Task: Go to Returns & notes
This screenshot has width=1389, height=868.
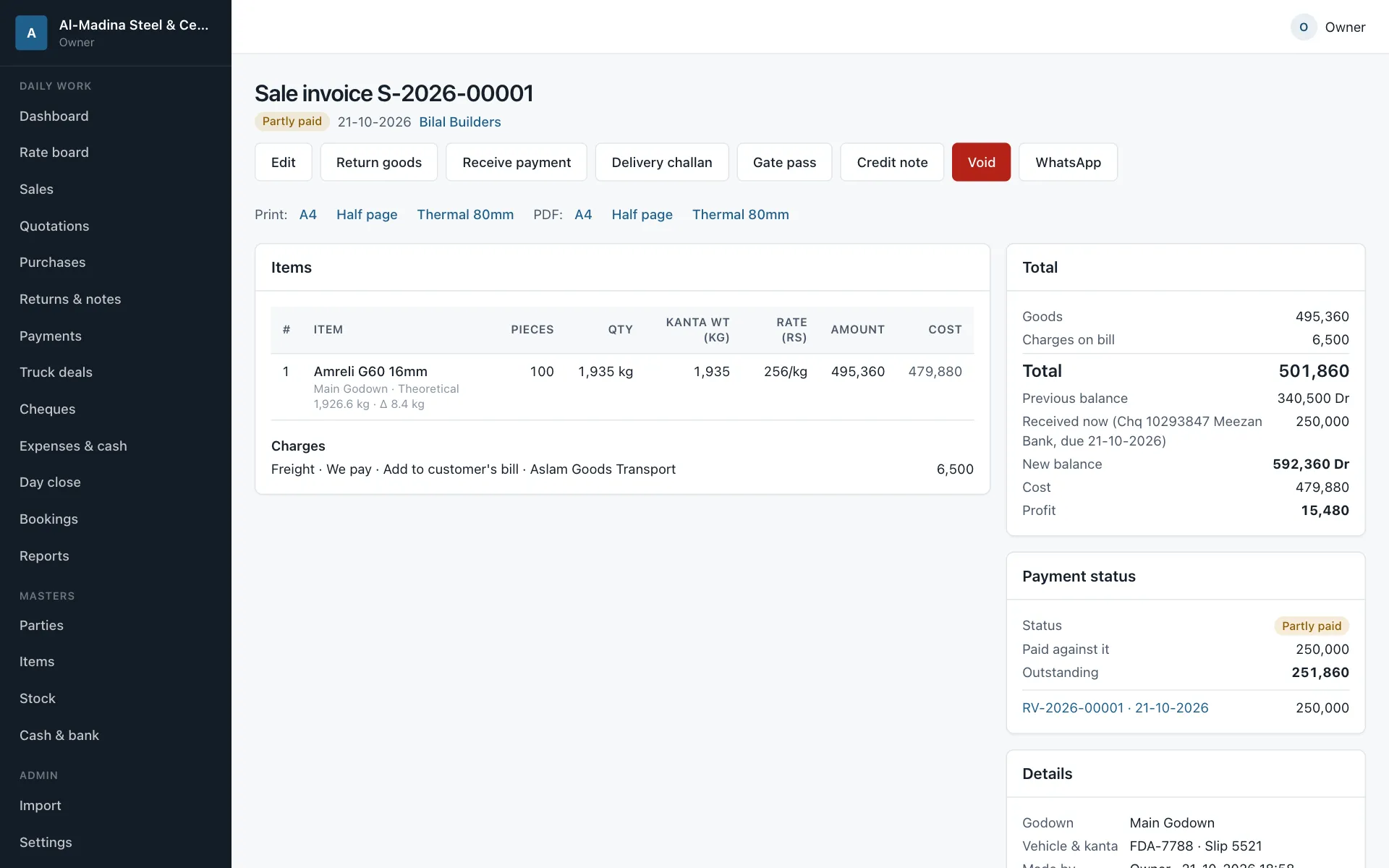Action: [x=70, y=299]
